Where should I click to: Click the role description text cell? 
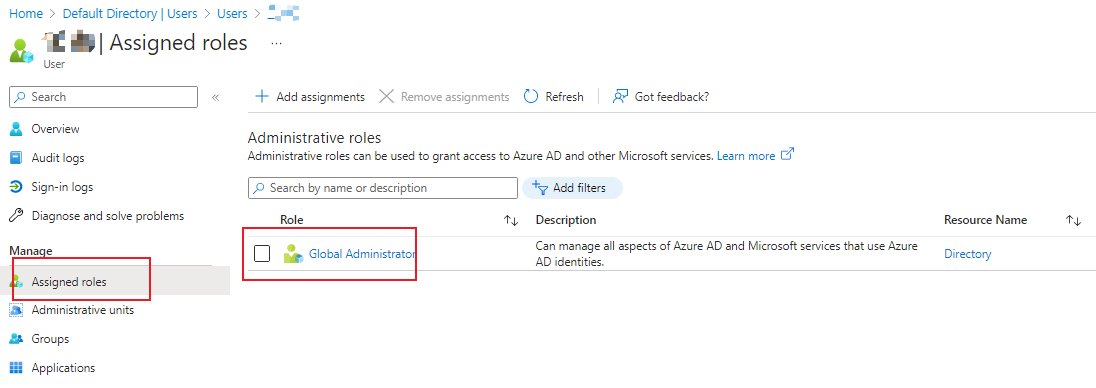(726, 254)
